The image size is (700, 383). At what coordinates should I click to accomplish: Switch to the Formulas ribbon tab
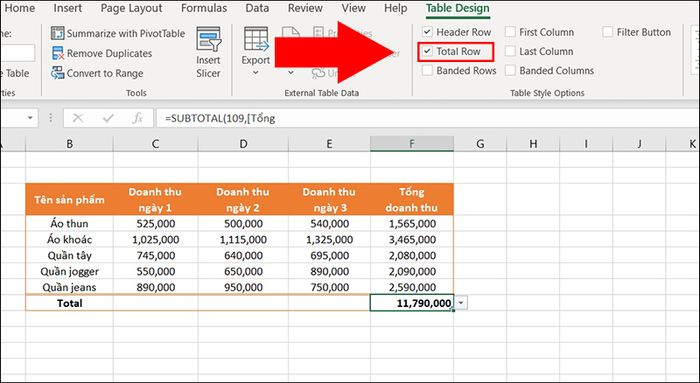pyautogui.click(x=204, y=8)
